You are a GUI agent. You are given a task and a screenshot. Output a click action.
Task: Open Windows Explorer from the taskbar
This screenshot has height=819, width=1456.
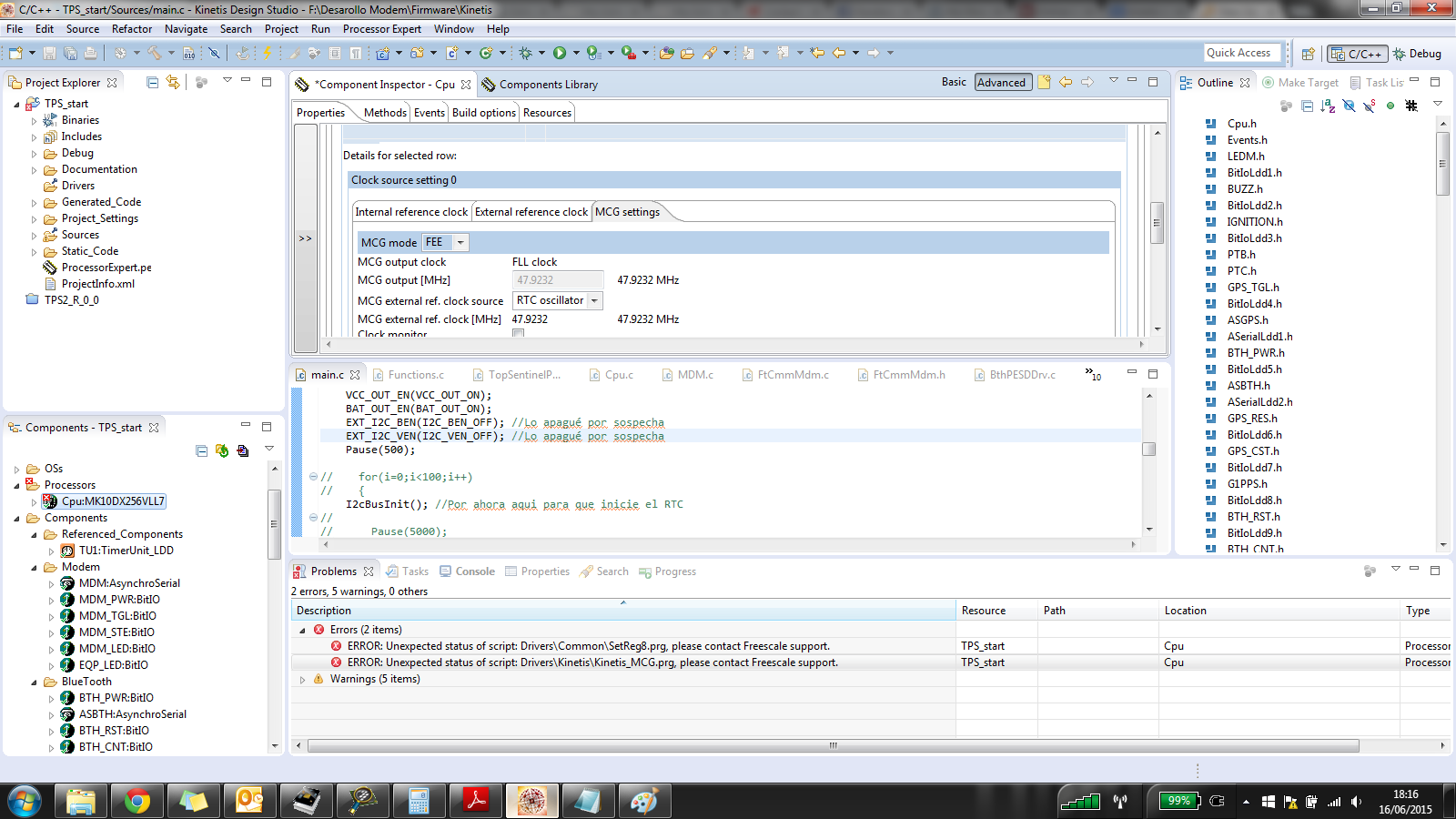pos(81,801)
